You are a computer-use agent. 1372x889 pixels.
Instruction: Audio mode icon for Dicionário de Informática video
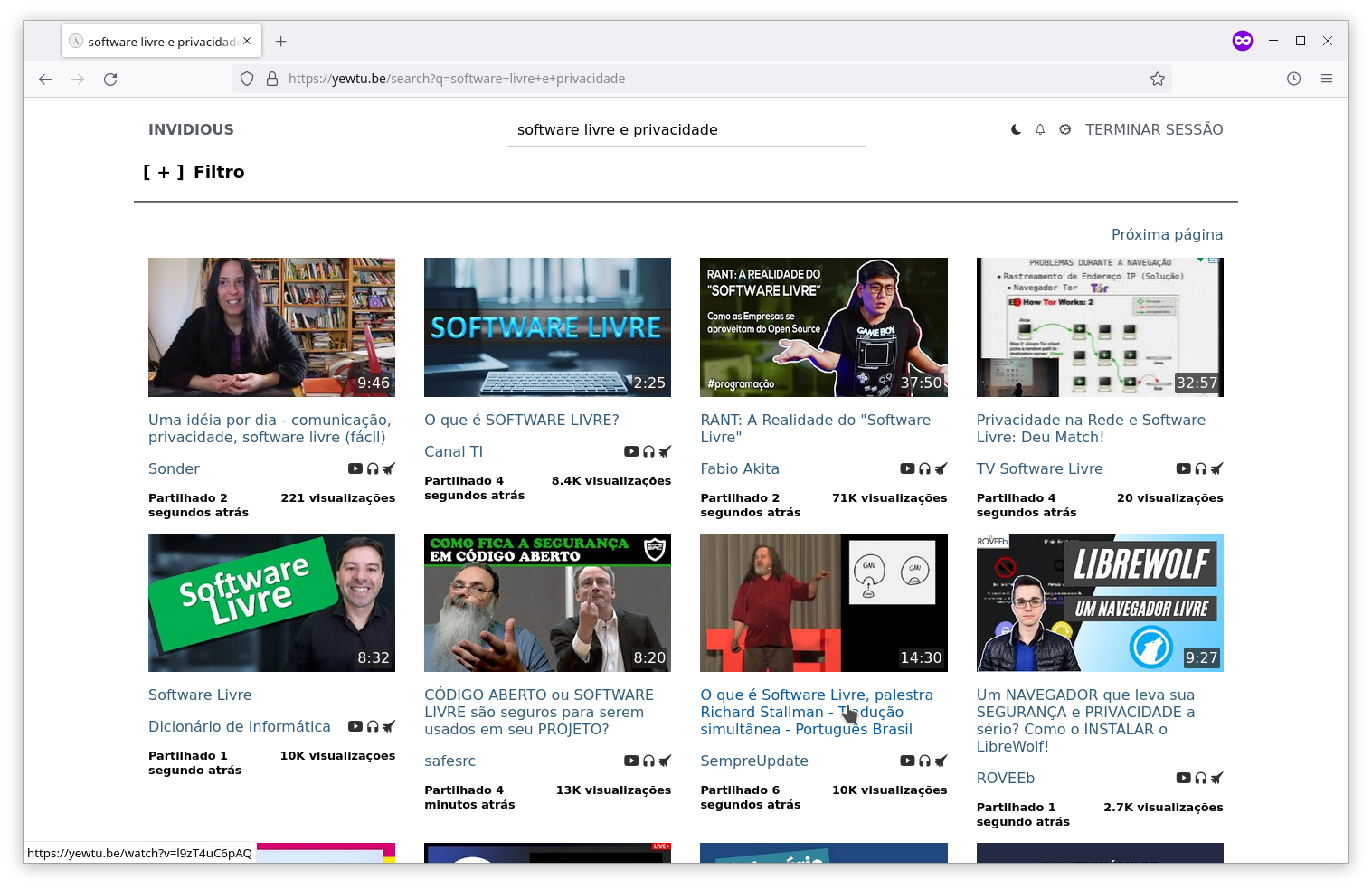coord(373,726)
